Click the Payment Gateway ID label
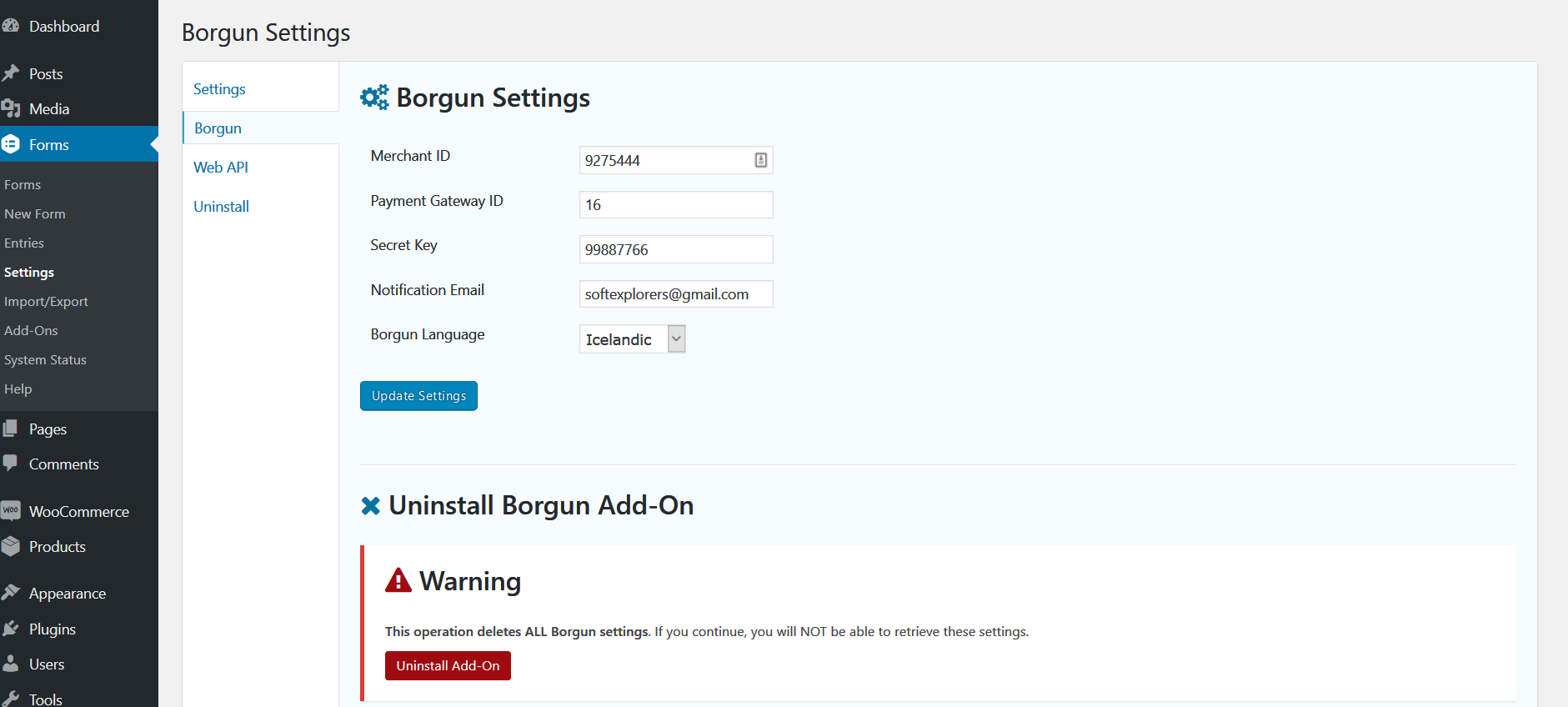The image size is (1568, 707). 437,201
